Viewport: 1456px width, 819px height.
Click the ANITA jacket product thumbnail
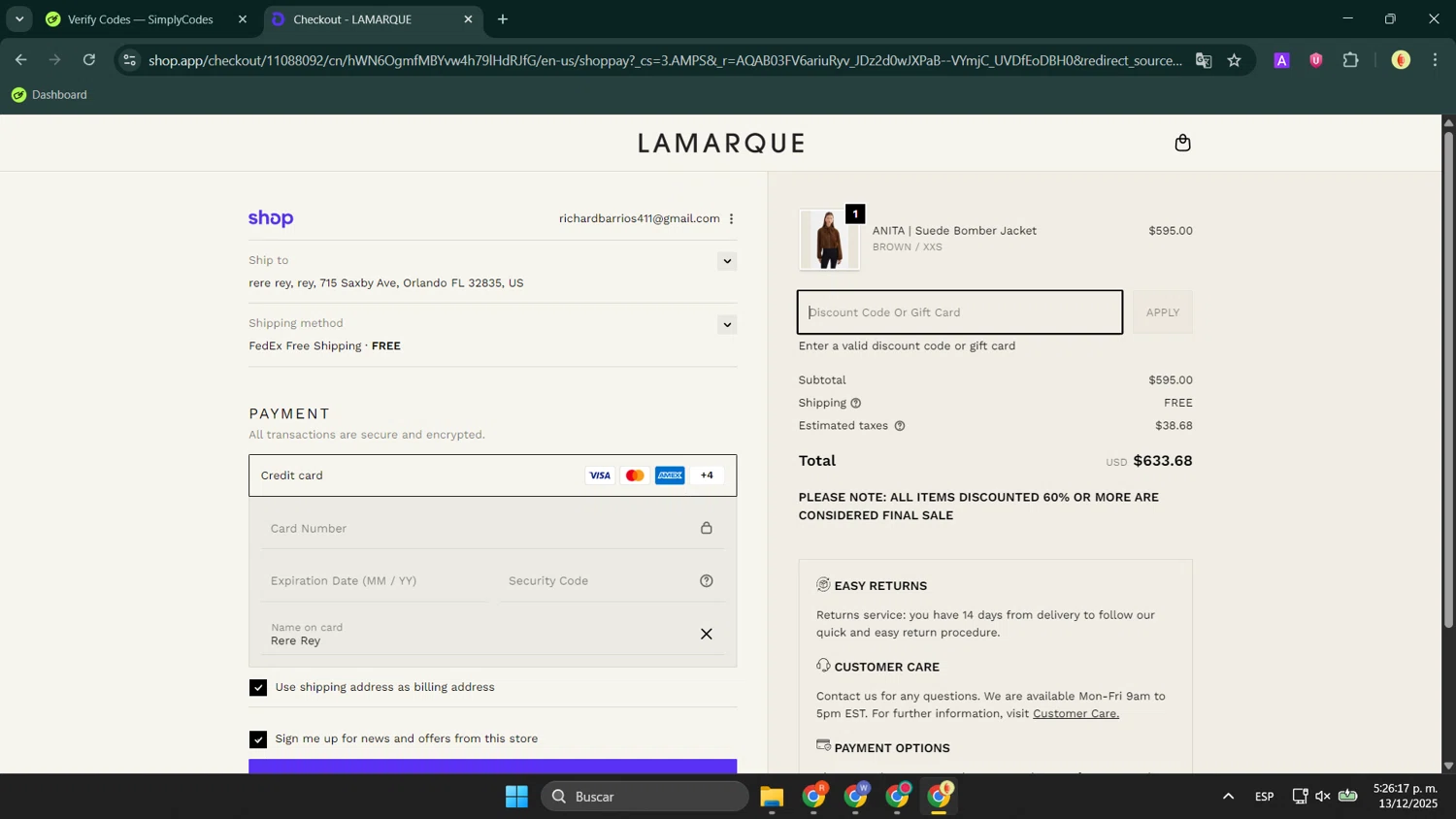tap(829, 240)
